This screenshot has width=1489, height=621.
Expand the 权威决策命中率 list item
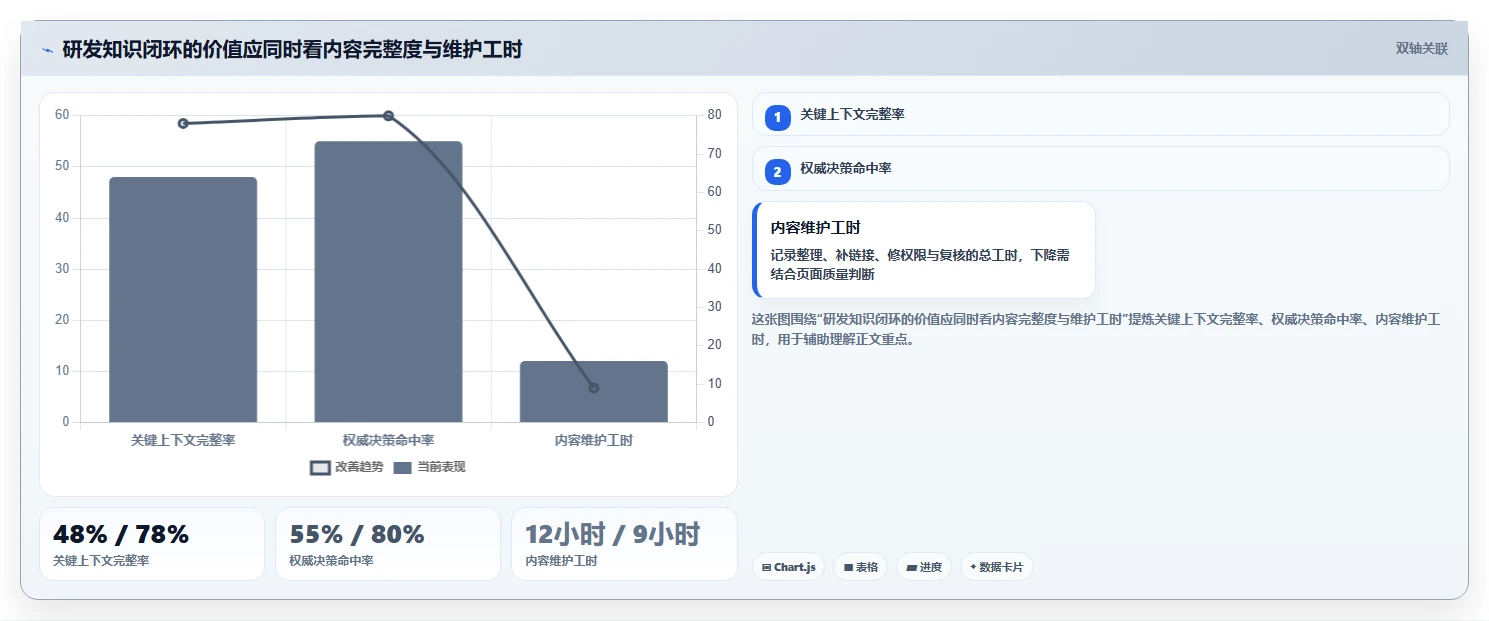(x=1100, y=168)
